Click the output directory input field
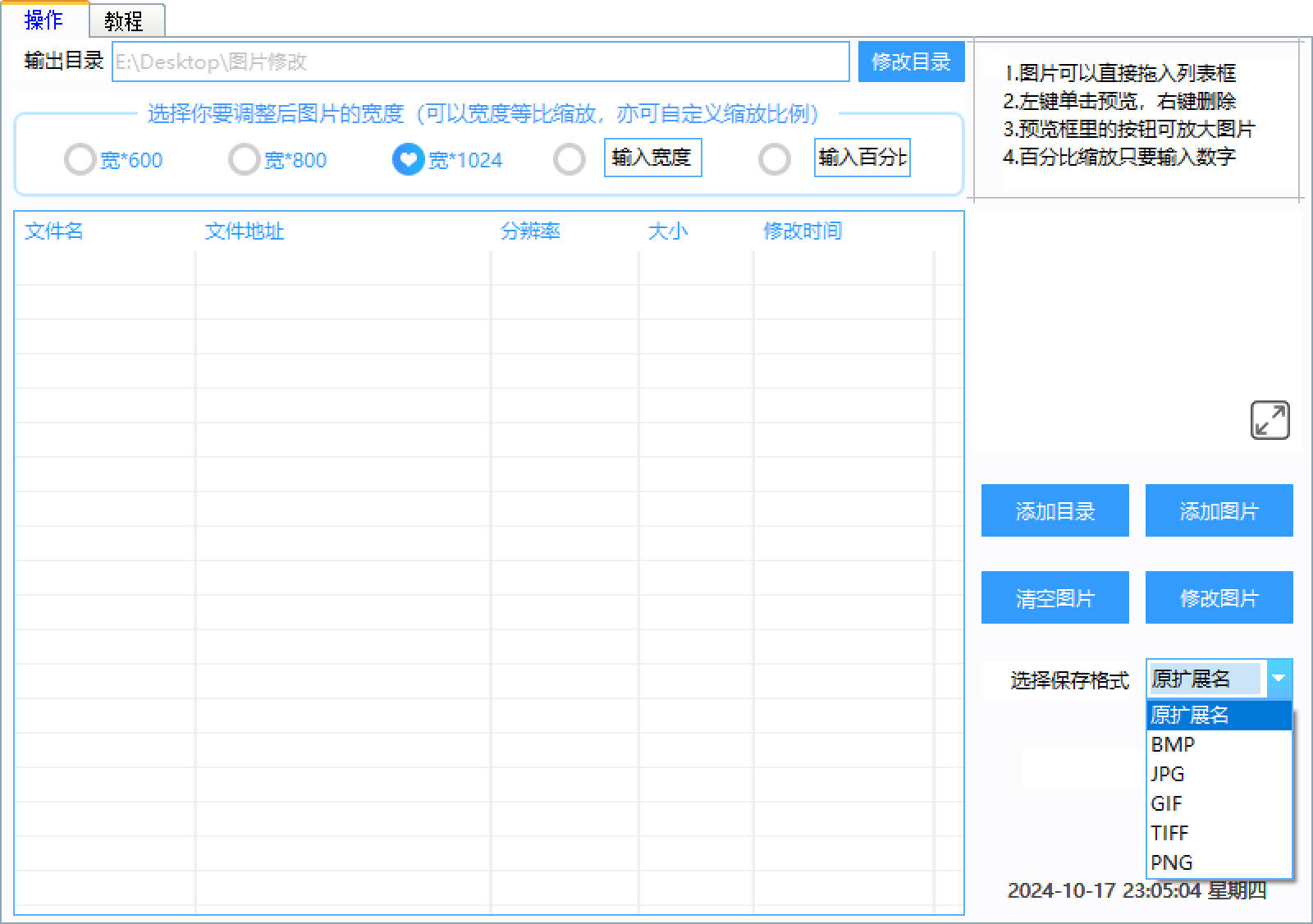 pyautogui.click(x=483, y=61)
